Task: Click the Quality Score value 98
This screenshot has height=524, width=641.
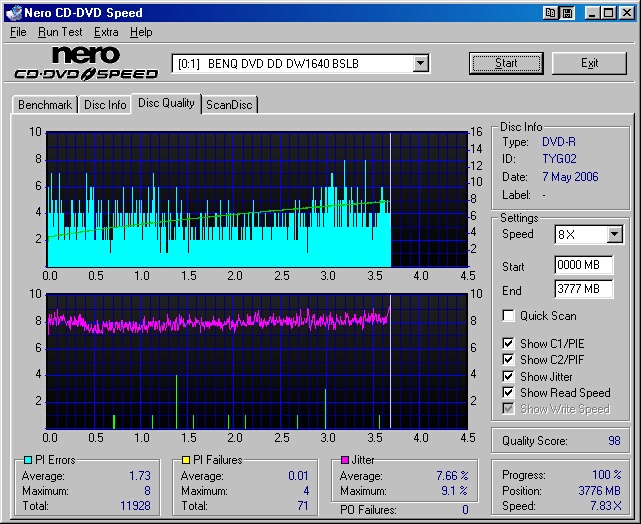Action: pyautogui.click(x=614, y=441)
